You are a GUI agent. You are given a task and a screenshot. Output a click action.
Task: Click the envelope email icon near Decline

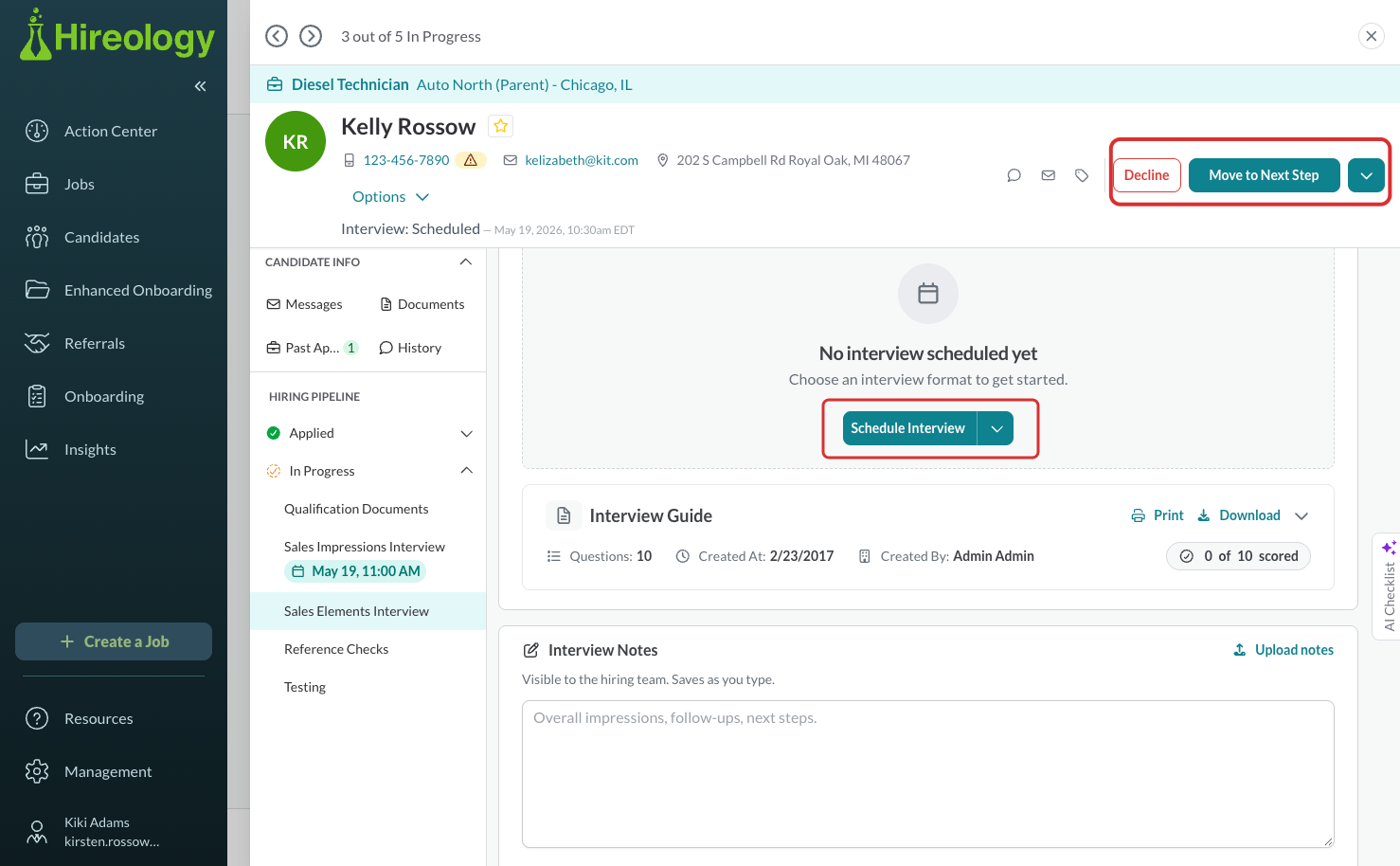point(1048,175)
